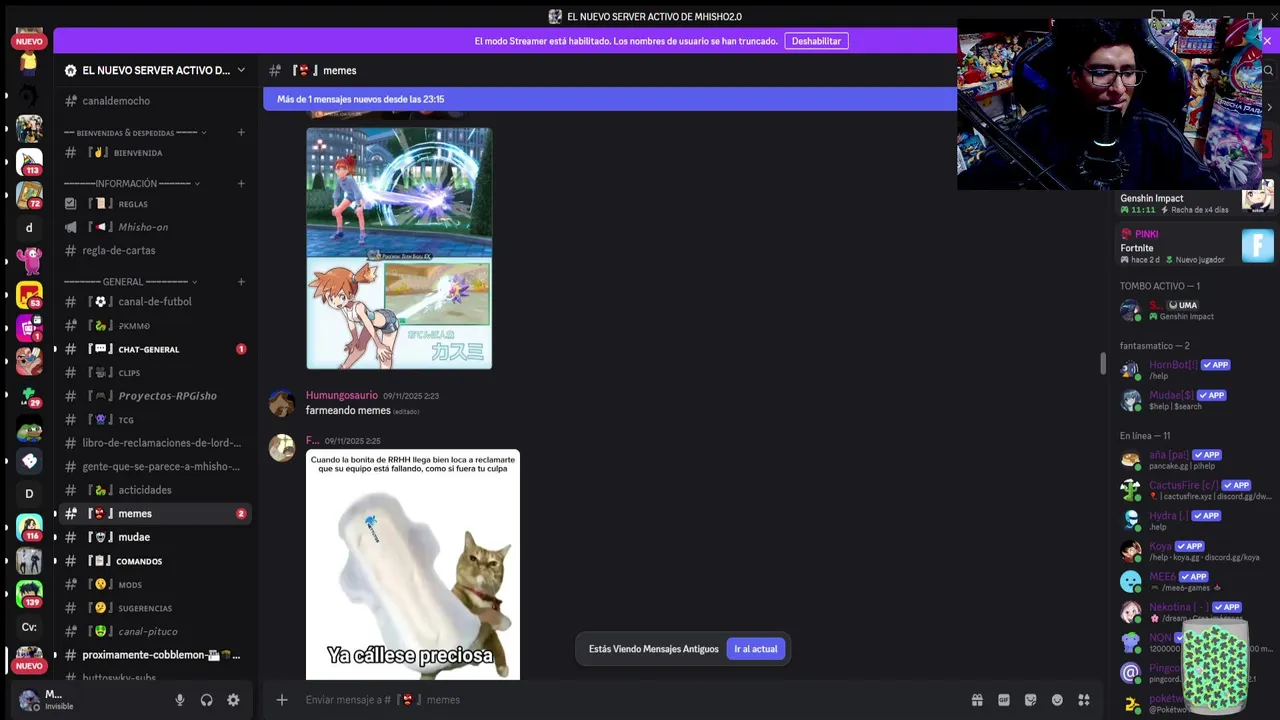This screenshot has width=1280, height=720.
Task: Open the COMANDOS channel
Action: click(155, 561)
